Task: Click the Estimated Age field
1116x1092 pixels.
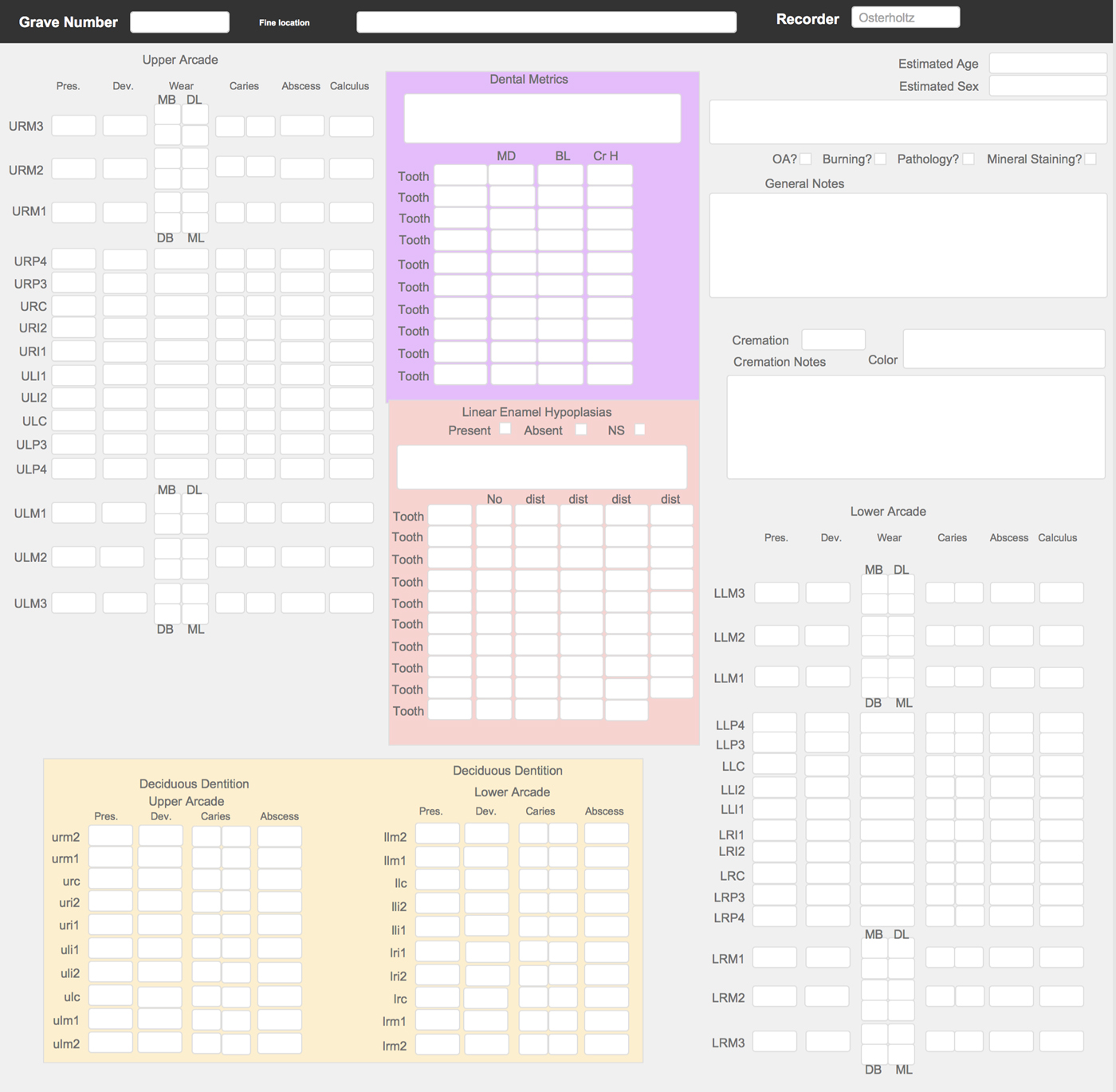Action: [1047, 64]
